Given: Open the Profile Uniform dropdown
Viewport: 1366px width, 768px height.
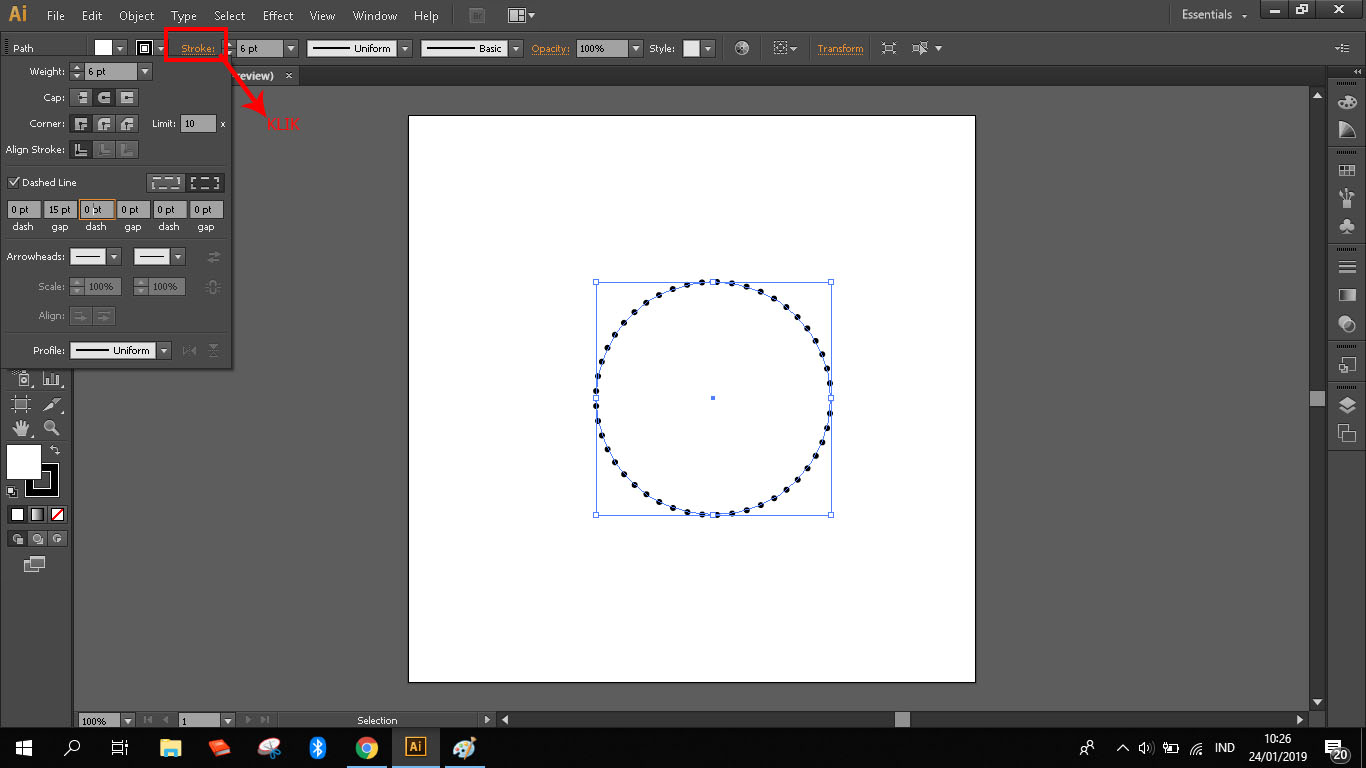Looking at the screenshot, I should pyautogui.click(x=163, y=351).
